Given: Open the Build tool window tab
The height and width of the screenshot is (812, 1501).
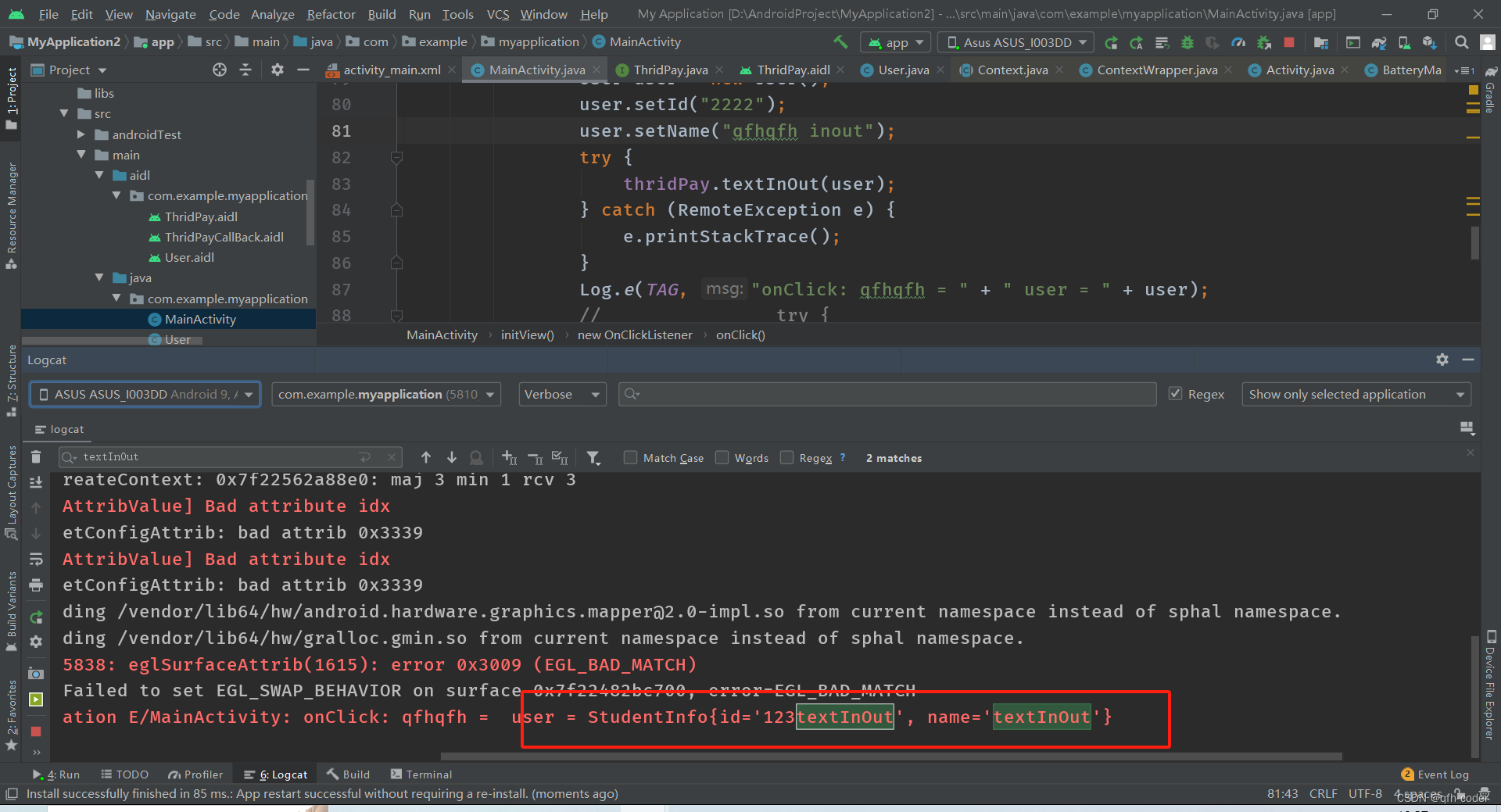Looking at the screenshot, I should [349, 774].
